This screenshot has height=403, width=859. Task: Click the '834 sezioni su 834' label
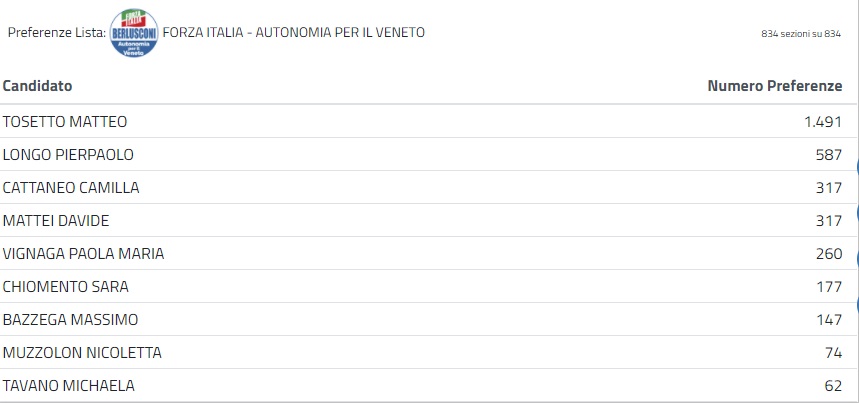pyautogui.click(x=801, y=34)
